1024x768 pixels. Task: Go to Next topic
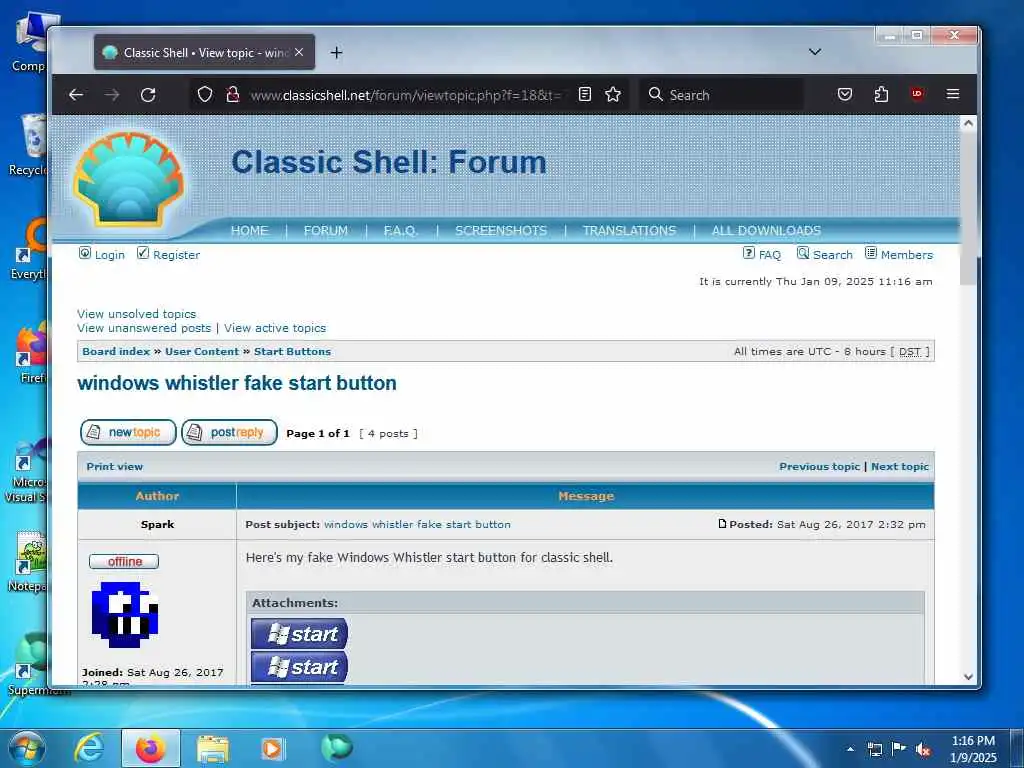click(899, 466)
